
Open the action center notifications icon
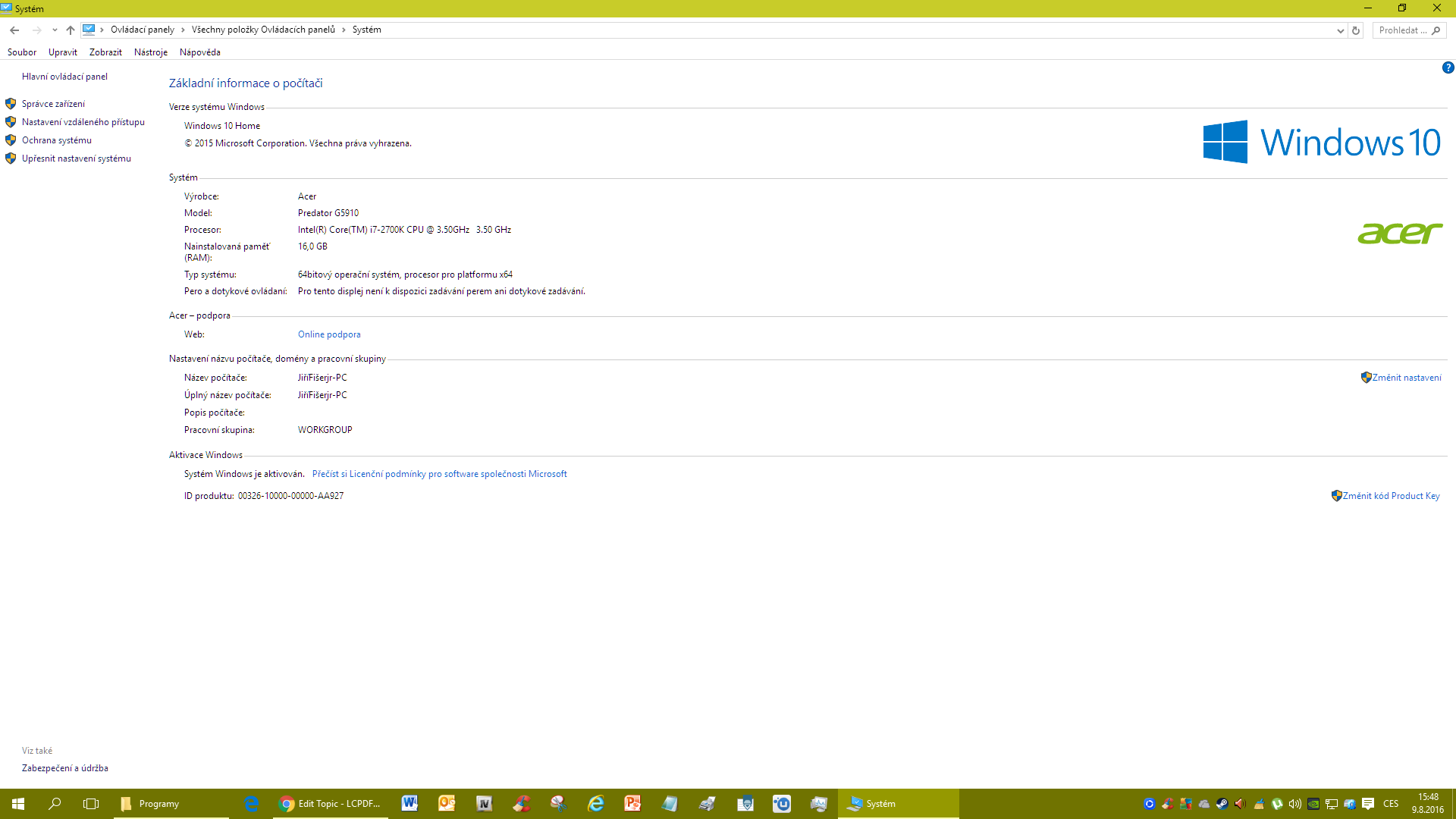coord(1368,804)
